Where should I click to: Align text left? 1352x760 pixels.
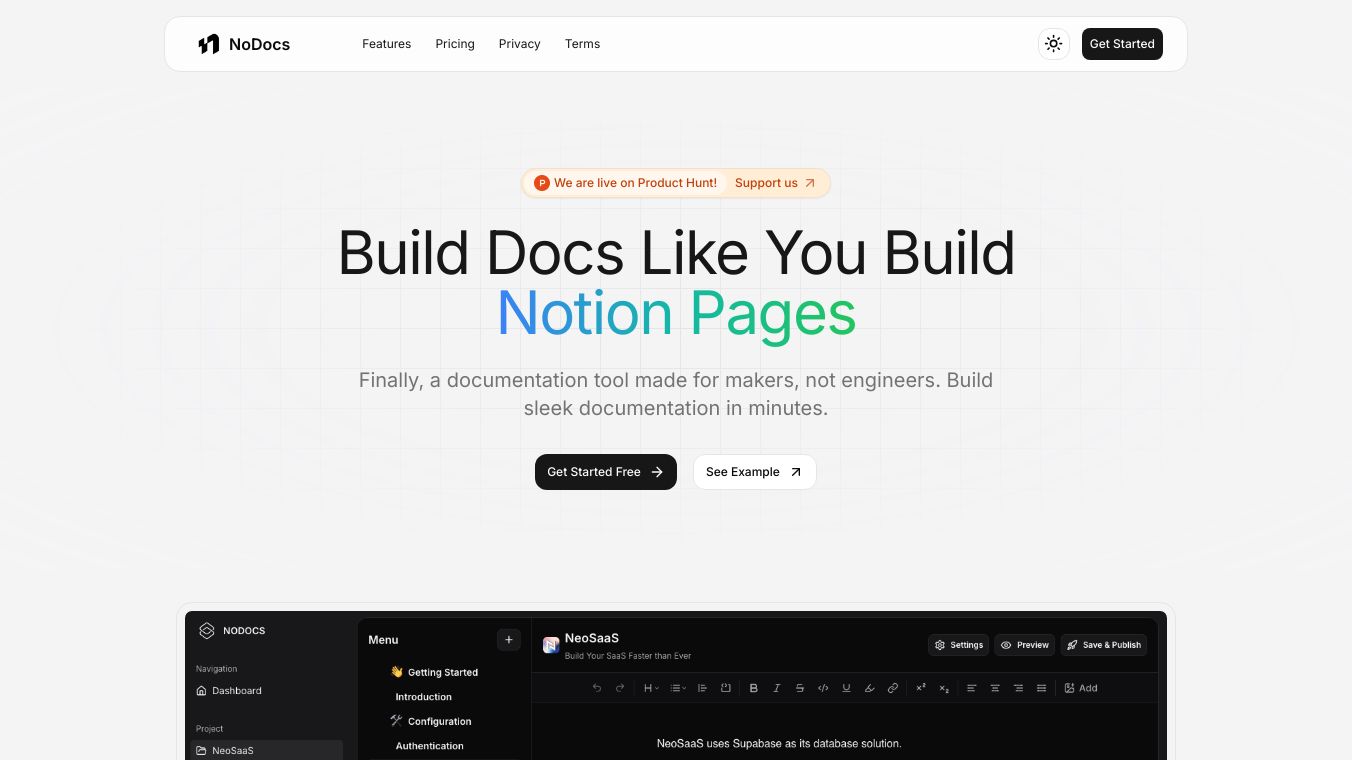click(x=972, y=688)
